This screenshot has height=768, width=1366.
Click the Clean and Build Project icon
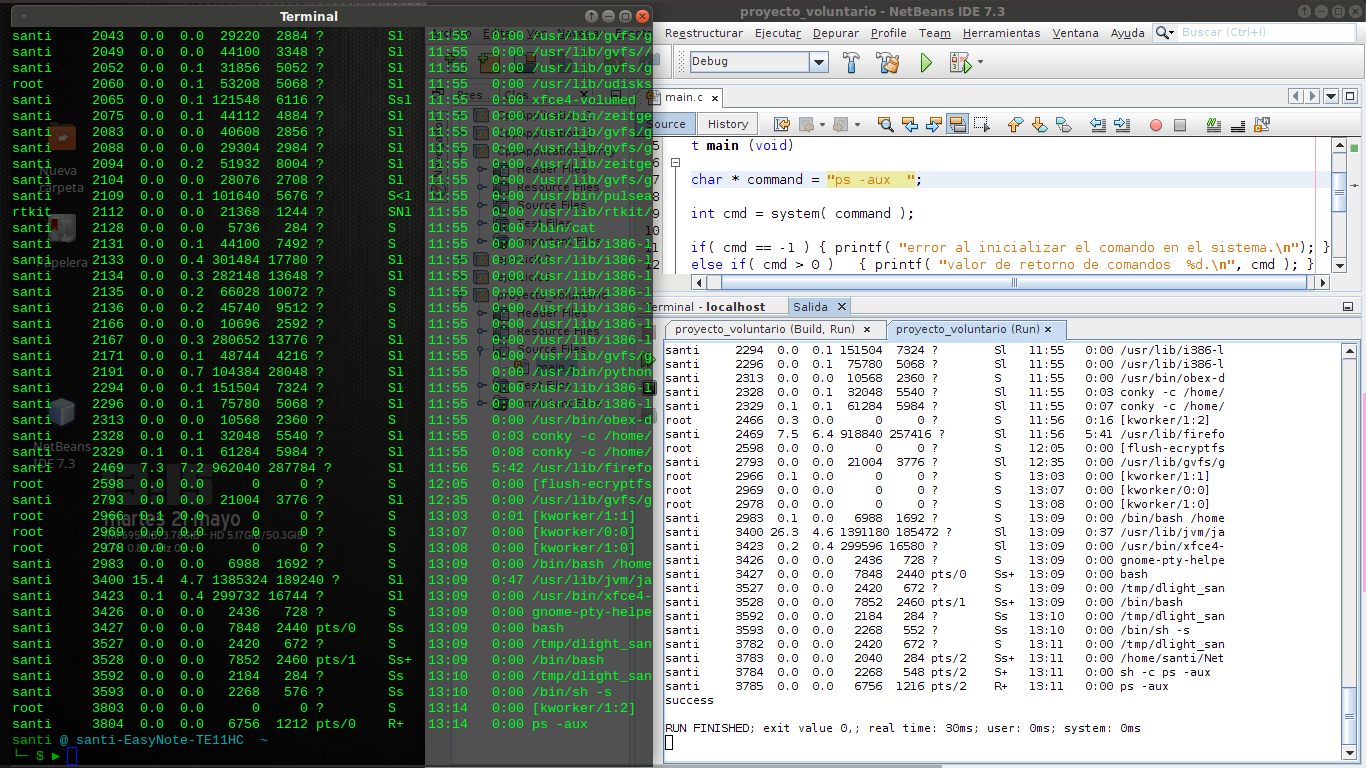tap(887, 62)
